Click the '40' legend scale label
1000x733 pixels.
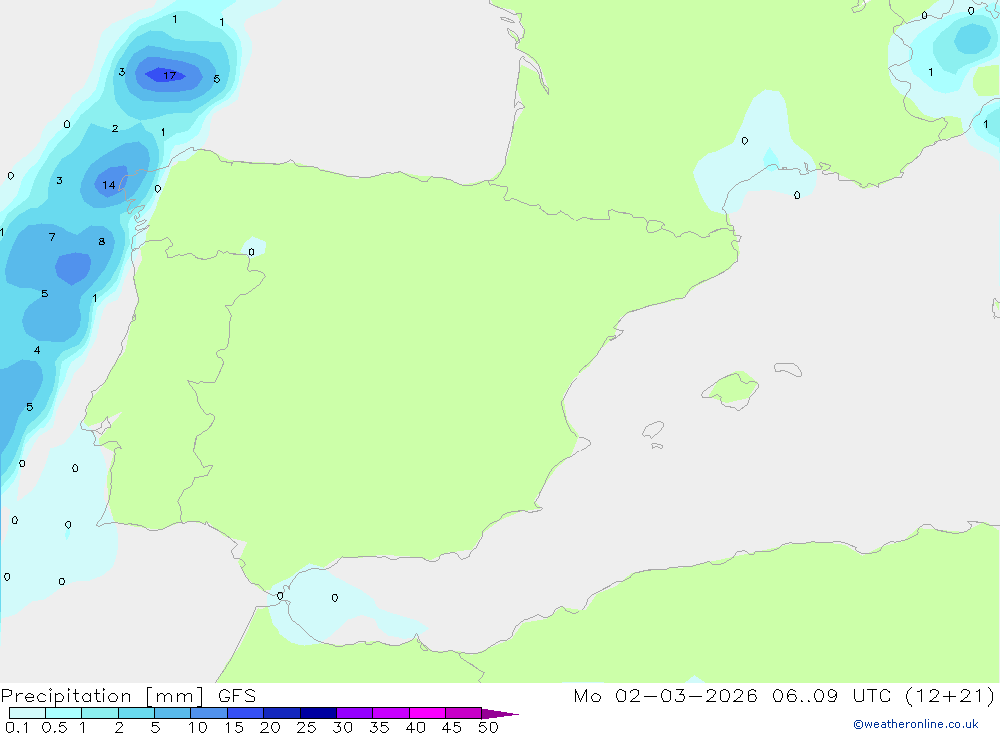point(415,727)
